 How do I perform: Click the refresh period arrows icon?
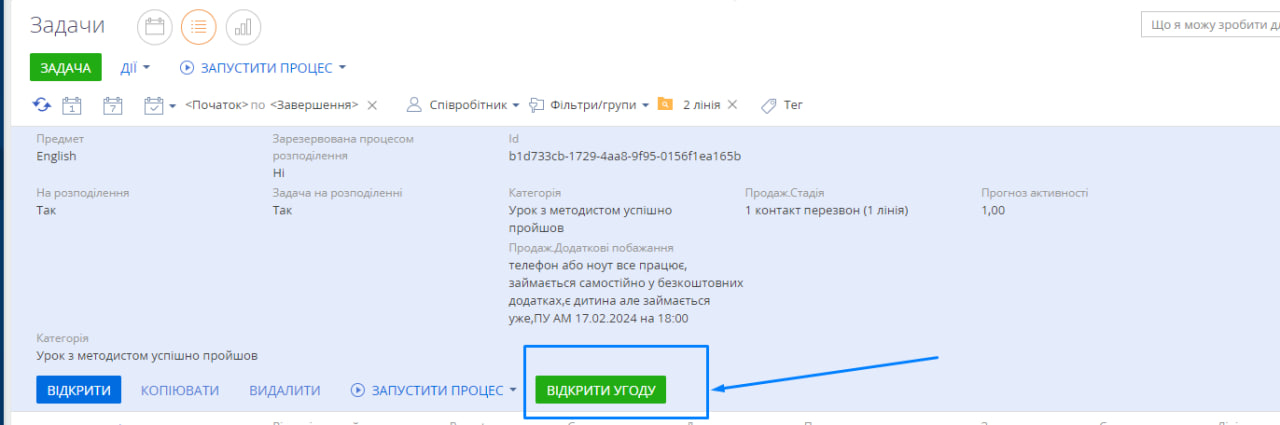(x=41, y=104)
